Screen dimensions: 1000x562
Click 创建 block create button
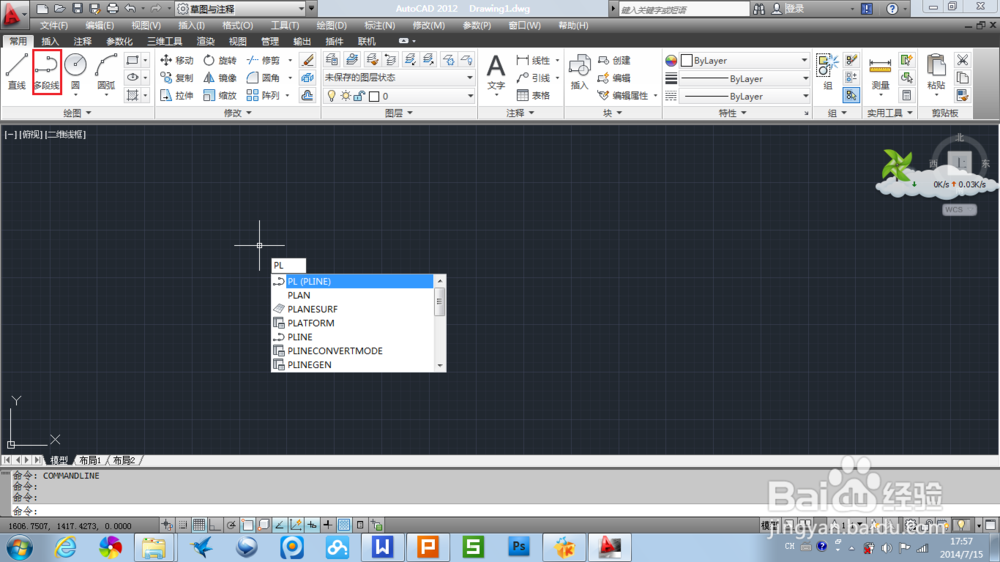(x=614, y=60)
